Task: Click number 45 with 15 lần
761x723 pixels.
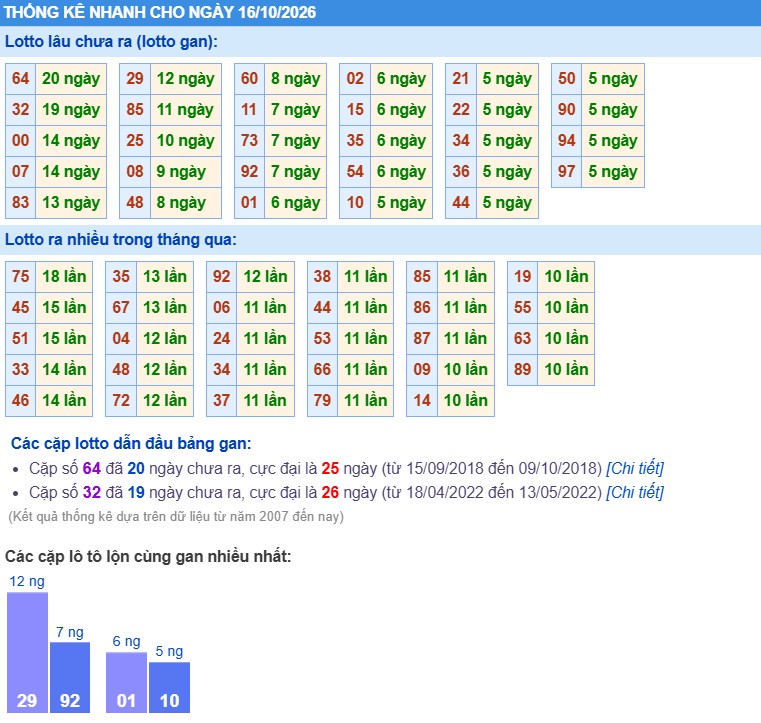Action: tap(20, 308)
